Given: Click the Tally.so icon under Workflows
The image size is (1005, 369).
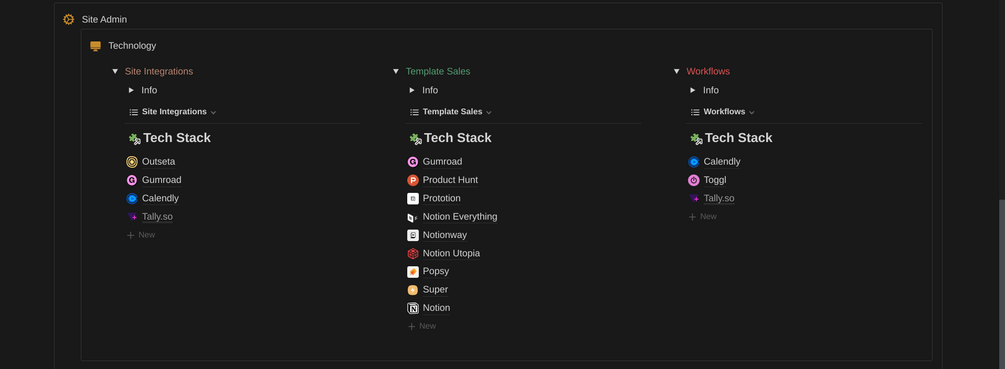Looking at the screenshot, I should coord(694,199).
